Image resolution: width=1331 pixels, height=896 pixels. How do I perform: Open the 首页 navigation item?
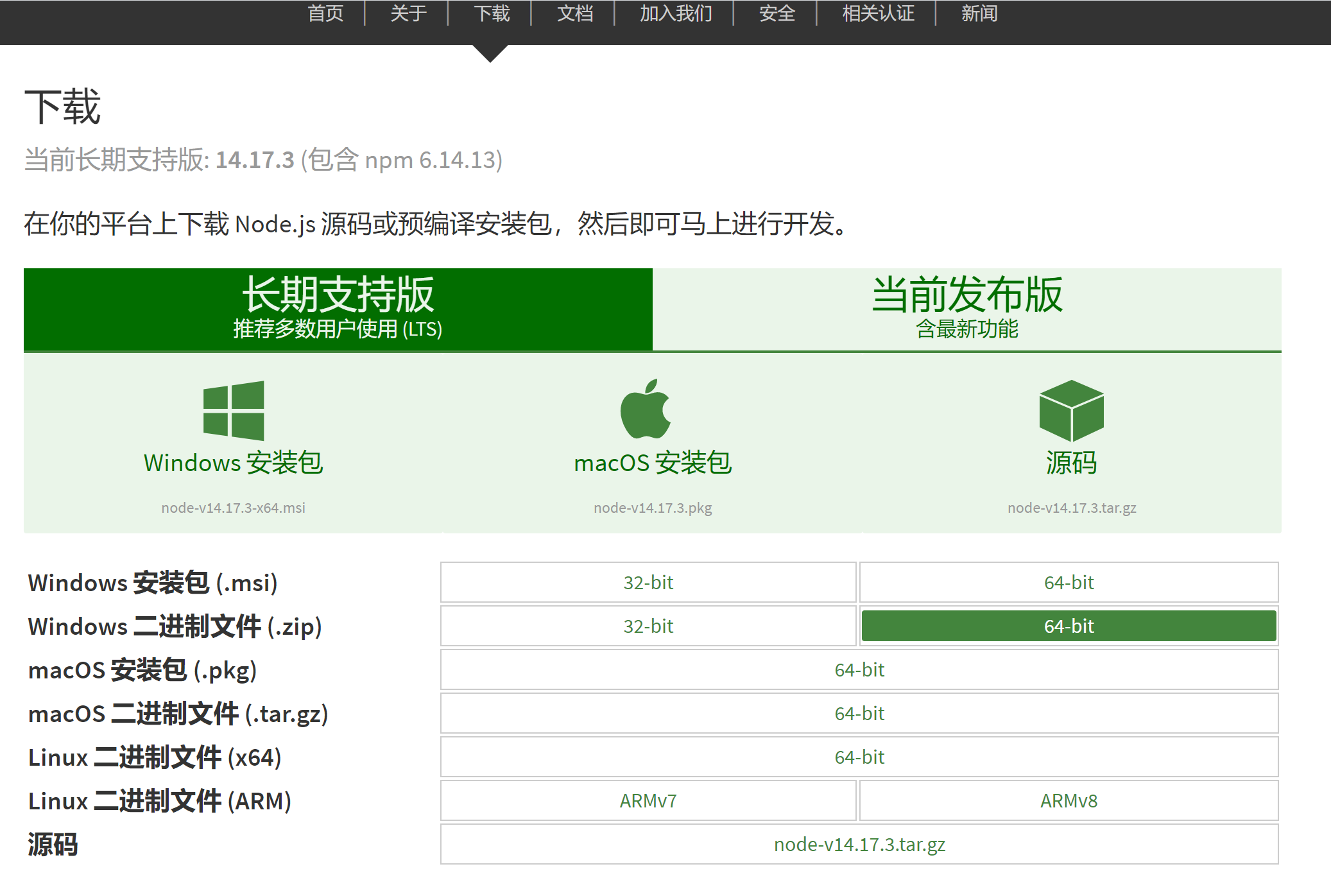[325, 13]
